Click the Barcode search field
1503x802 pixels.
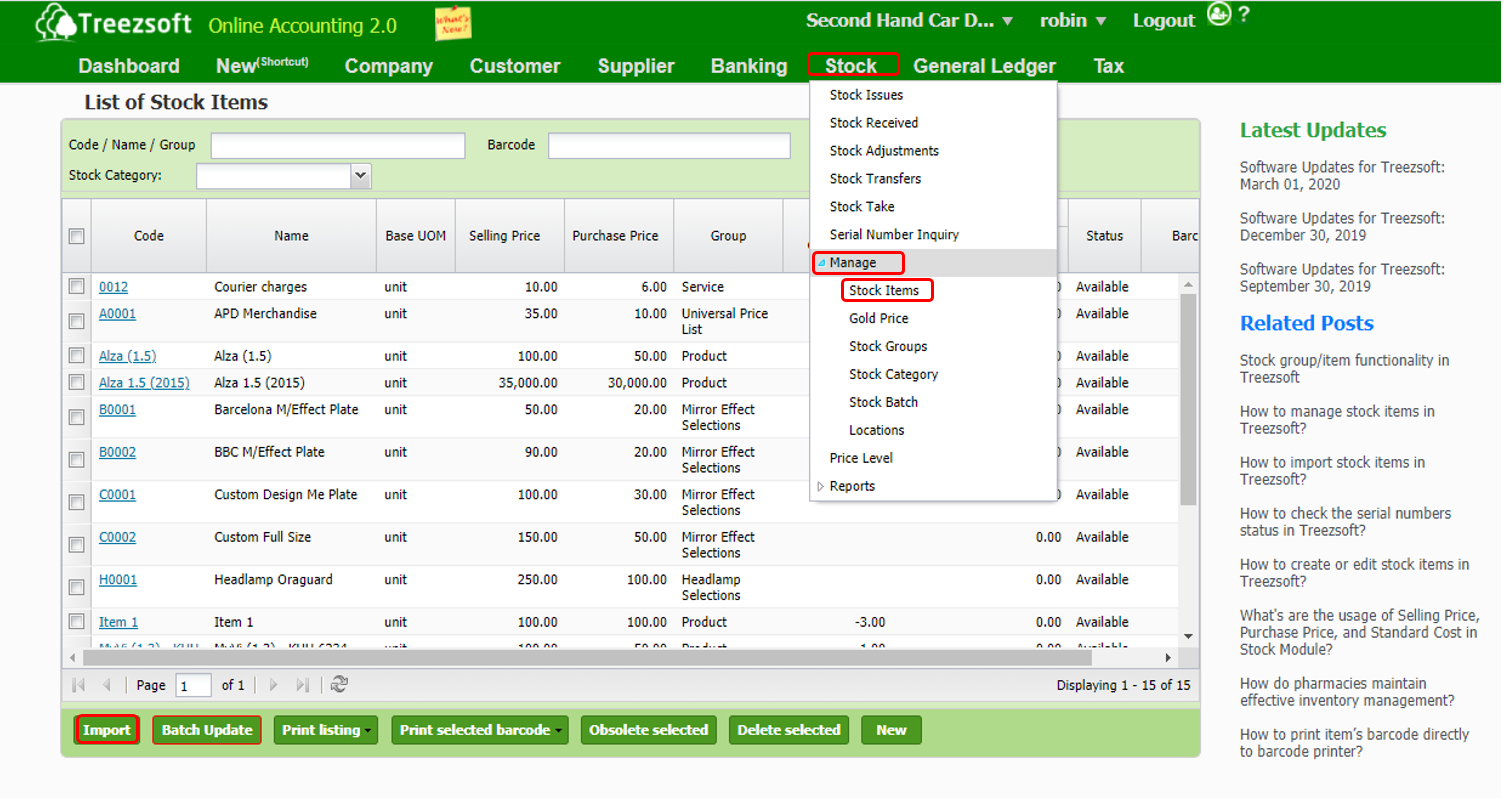point(669,146)
